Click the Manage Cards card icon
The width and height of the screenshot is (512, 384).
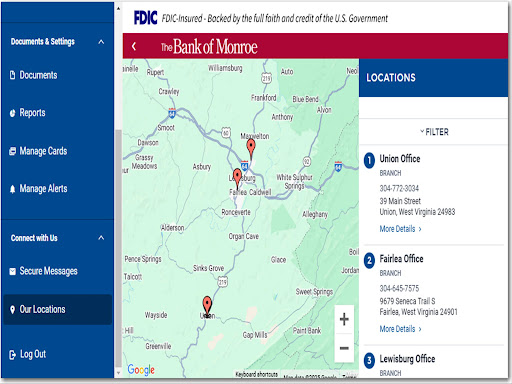coord(12,151)
